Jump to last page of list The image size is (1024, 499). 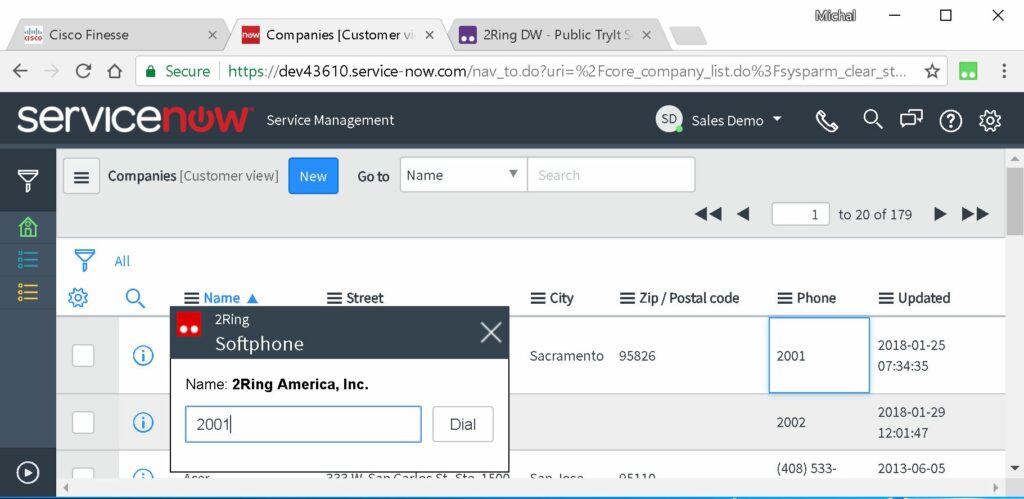(975, 214)
